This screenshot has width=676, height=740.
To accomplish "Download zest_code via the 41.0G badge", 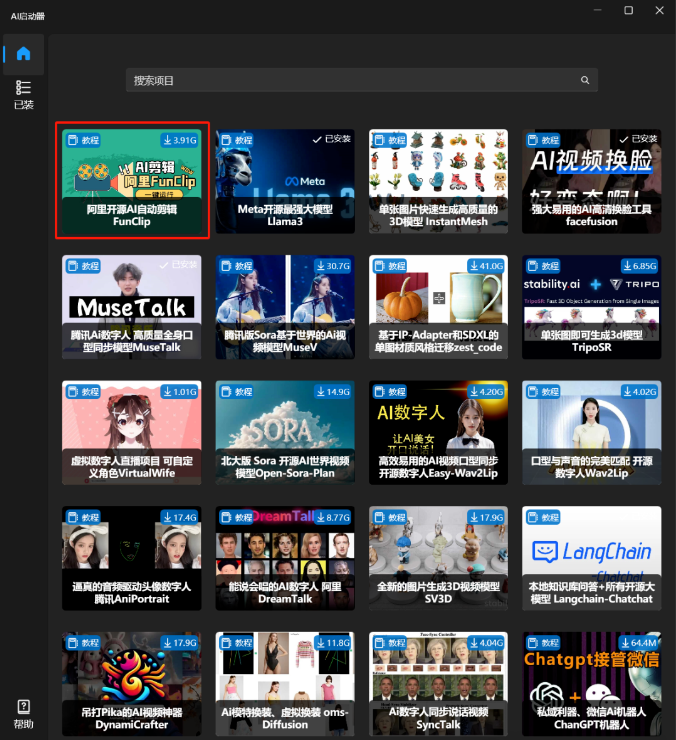I will coord(486,266).
